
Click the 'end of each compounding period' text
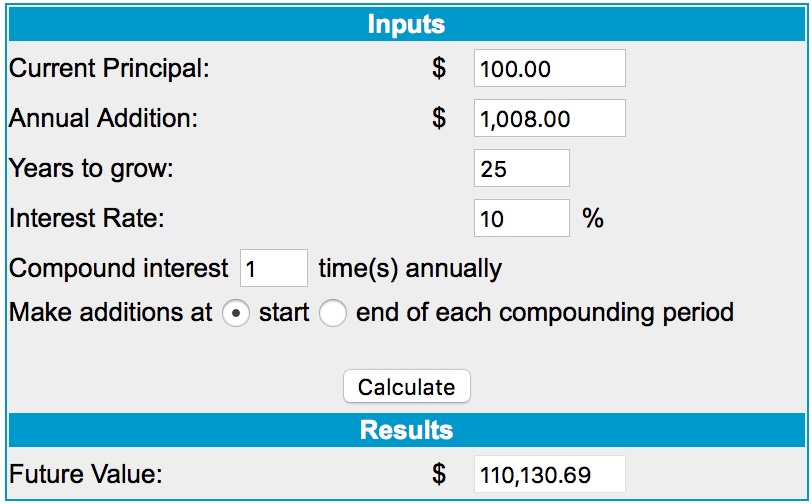click(544, 313)
